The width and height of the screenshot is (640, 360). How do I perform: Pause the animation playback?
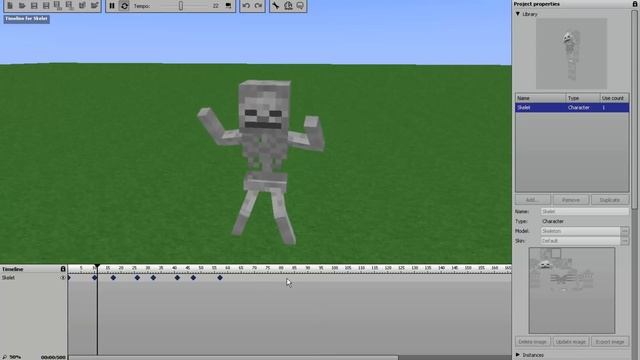[112, 6]
